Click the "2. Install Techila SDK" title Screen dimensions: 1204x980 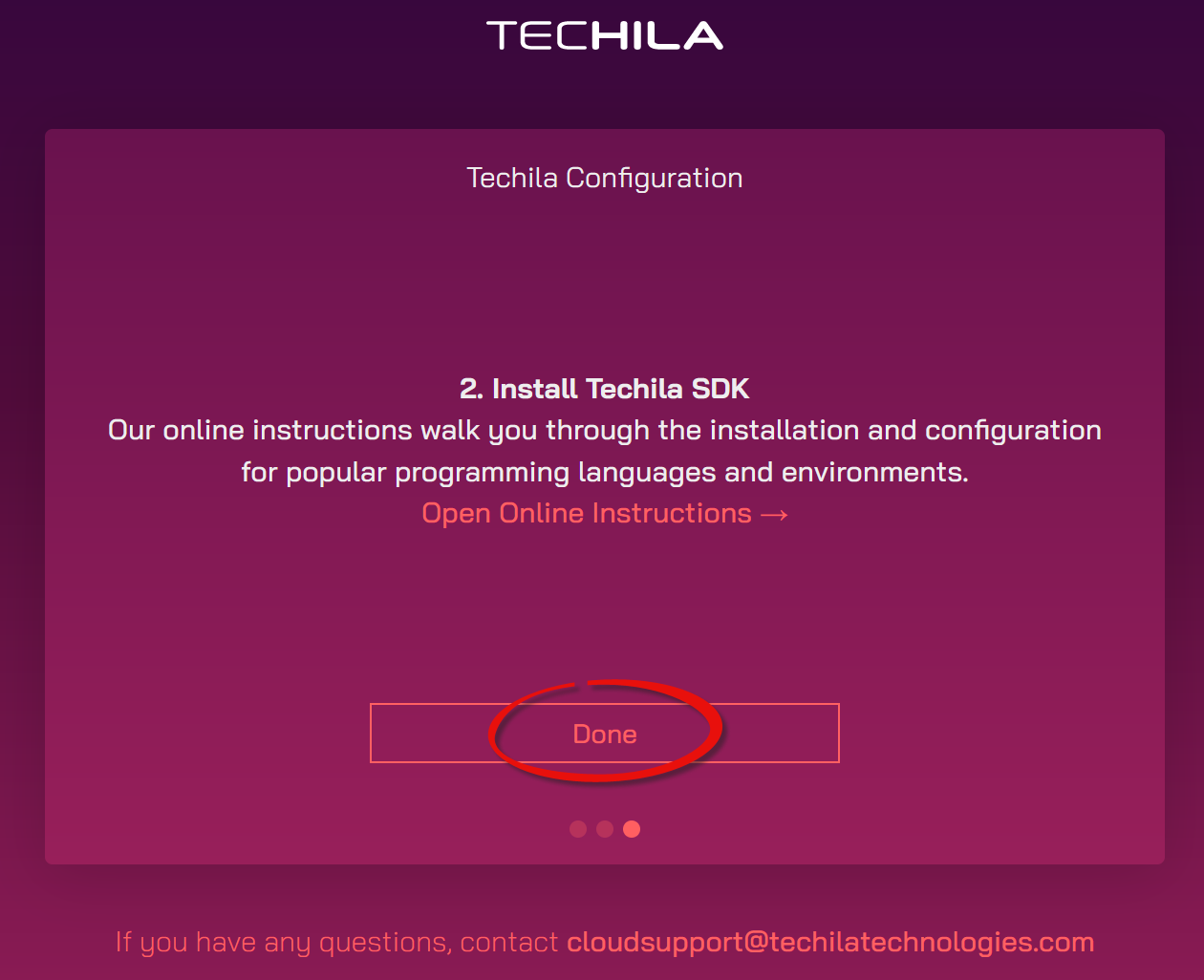(x=604, y=389)
